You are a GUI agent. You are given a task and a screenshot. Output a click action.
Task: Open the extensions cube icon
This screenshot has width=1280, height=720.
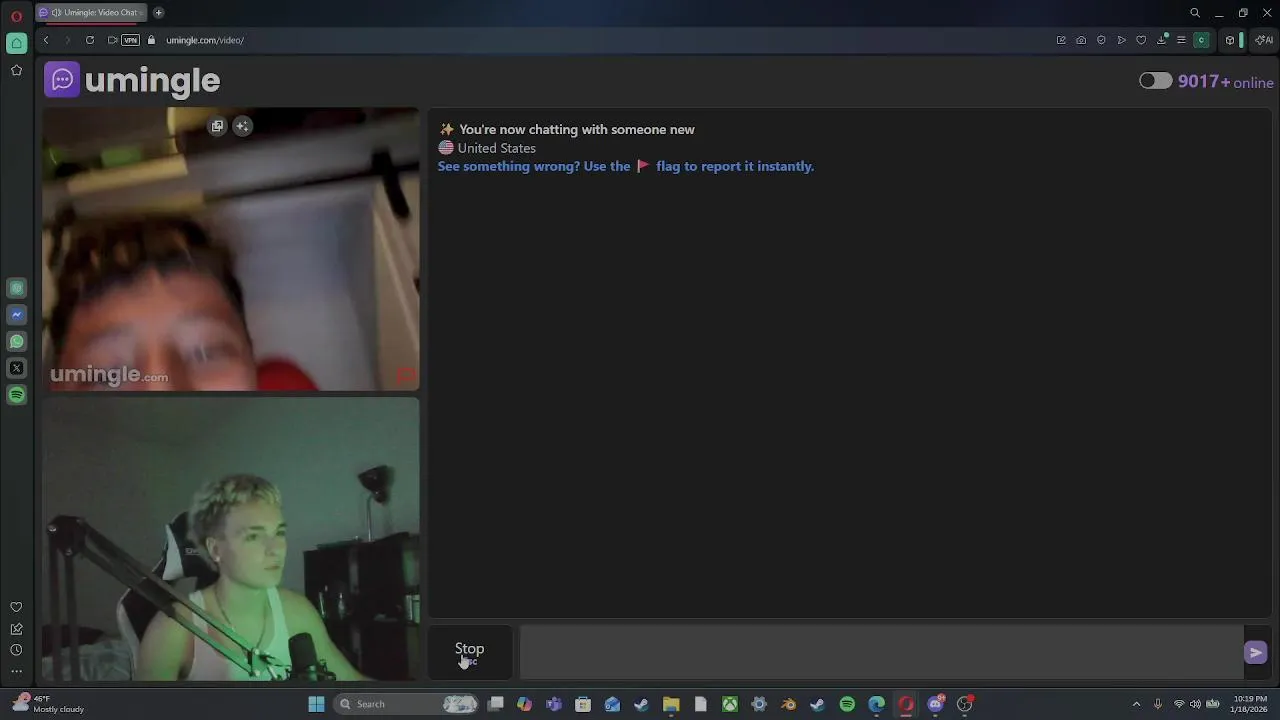click(x=1230, y=40)
